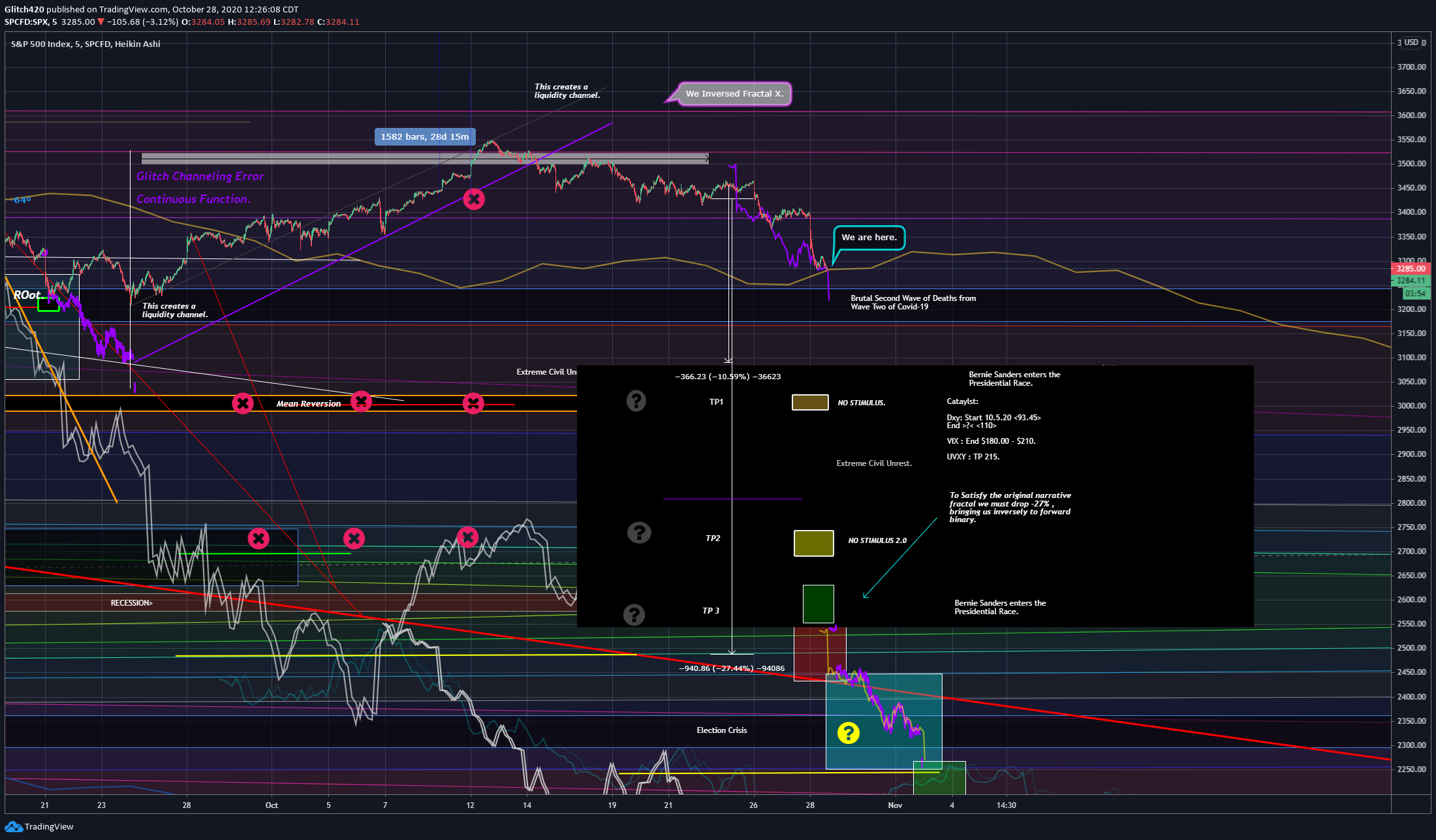This screenshot has width=1436, height=840.
Task: Click the '1582 bars, 28d 15m' measurement label
Action: [x=425, y=136]
